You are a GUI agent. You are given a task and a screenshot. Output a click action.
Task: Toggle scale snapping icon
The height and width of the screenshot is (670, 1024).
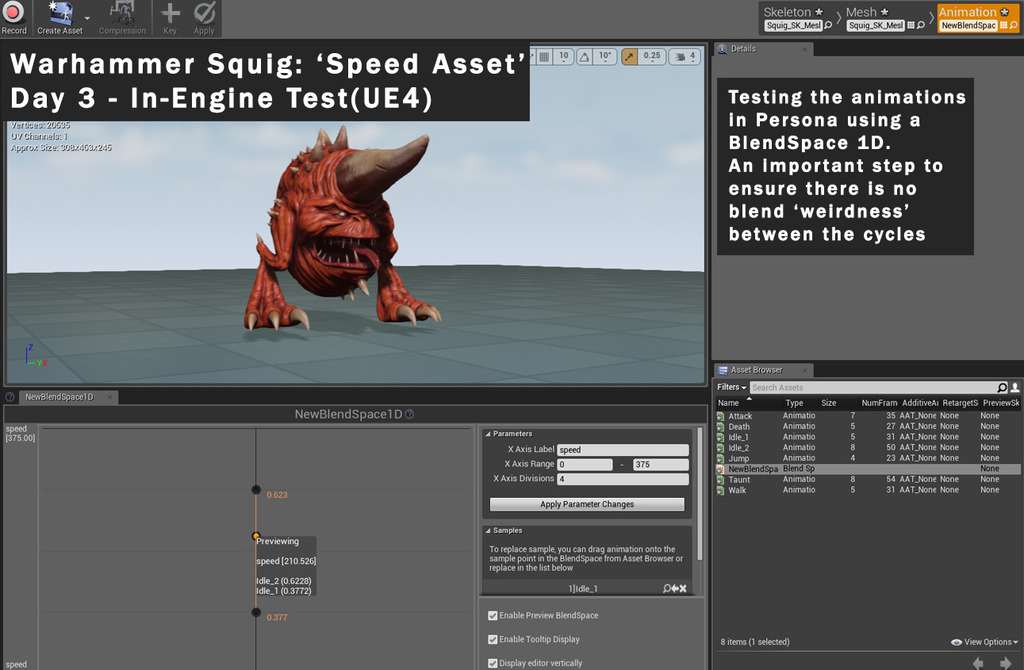629,57
